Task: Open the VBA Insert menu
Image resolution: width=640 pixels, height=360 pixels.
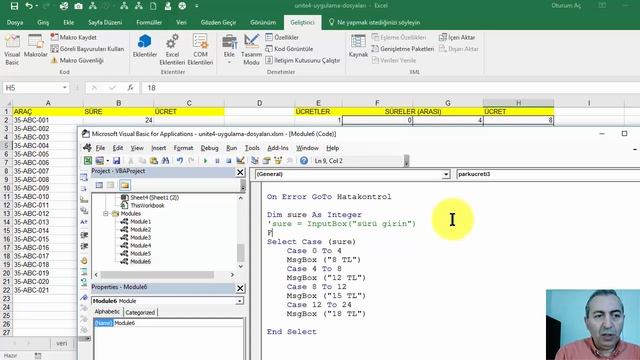Action: pos(158,148)
